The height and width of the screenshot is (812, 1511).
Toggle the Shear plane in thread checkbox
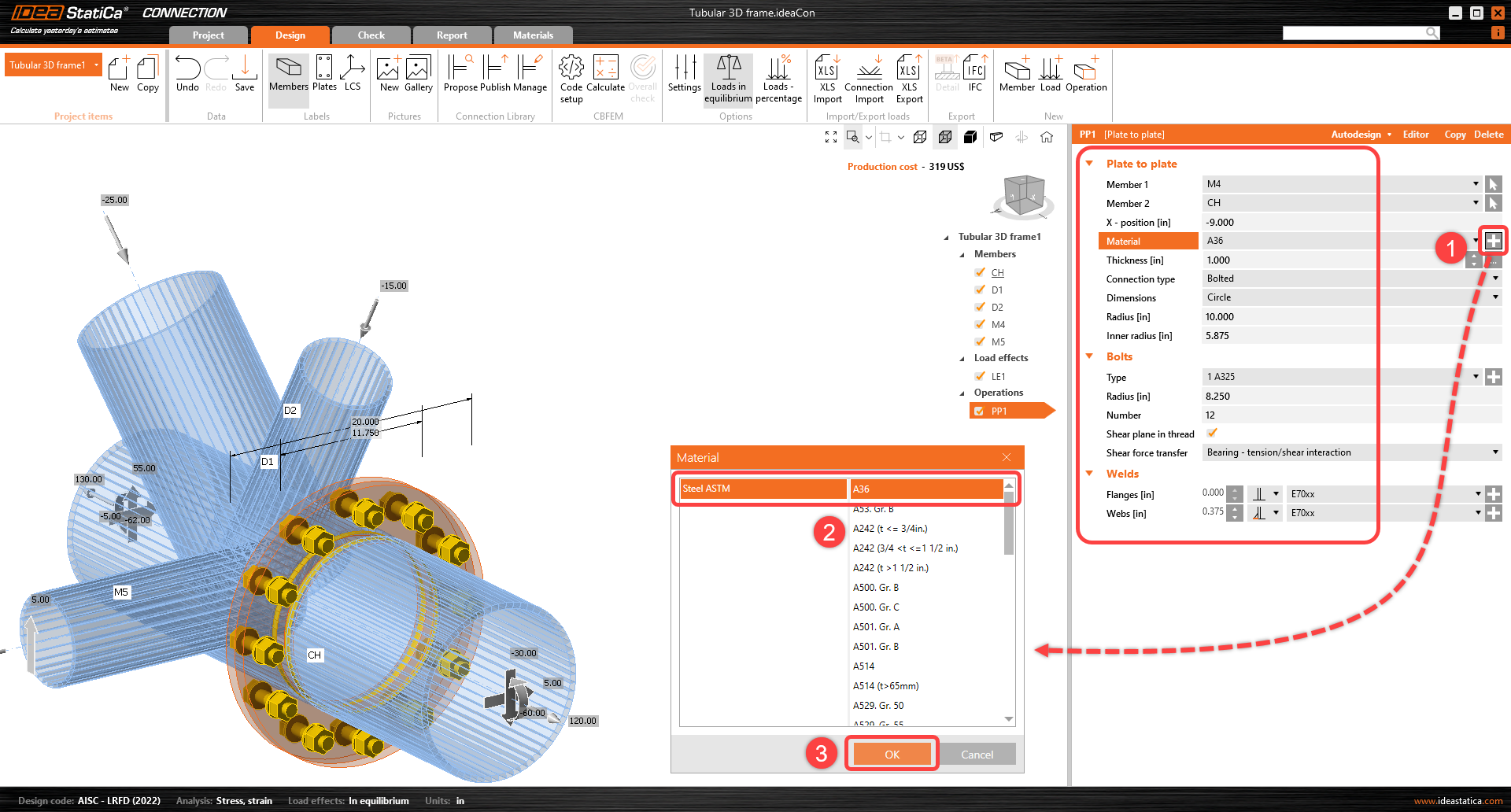(x=1212, y=434)
